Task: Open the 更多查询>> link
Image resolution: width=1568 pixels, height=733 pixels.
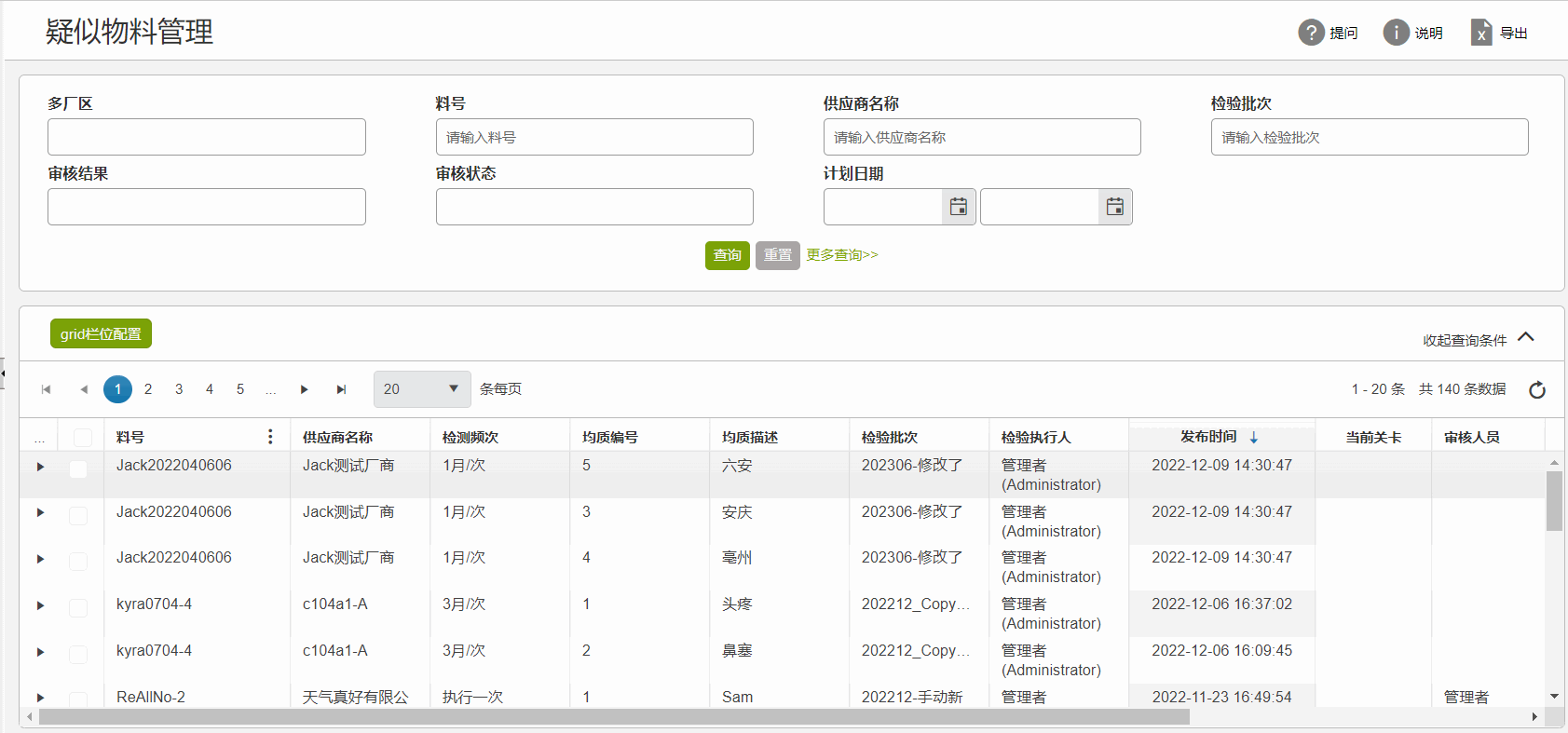Action: 842,255
